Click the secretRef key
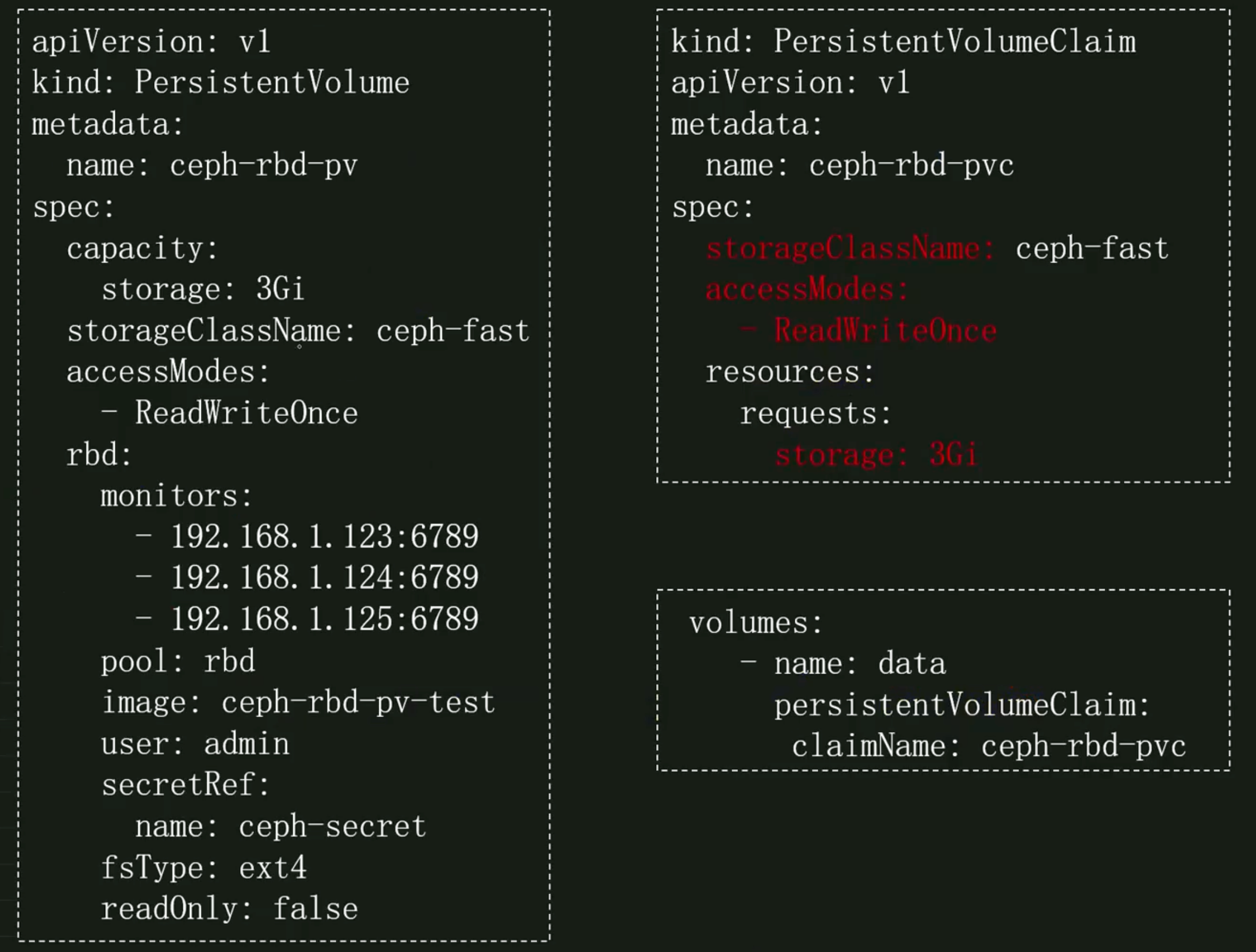1256x952 pixels. click(185, 785)
